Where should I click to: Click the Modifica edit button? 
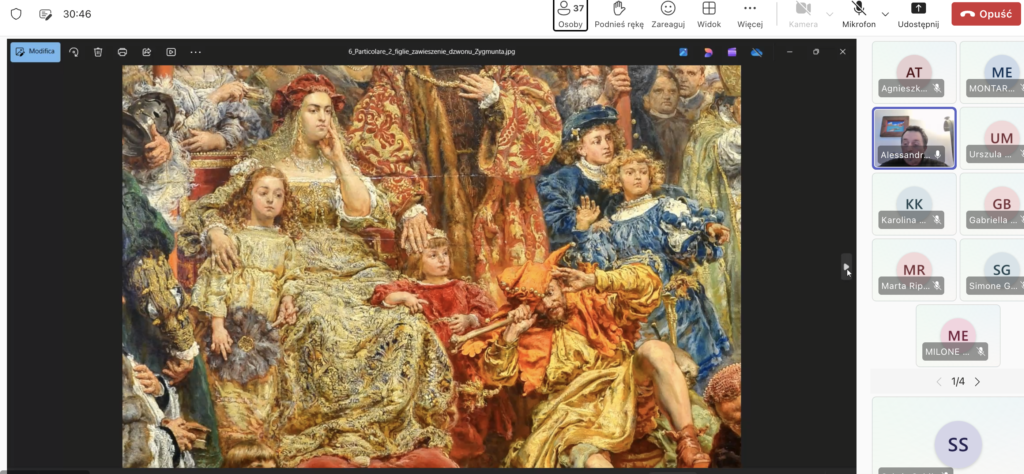35,52
